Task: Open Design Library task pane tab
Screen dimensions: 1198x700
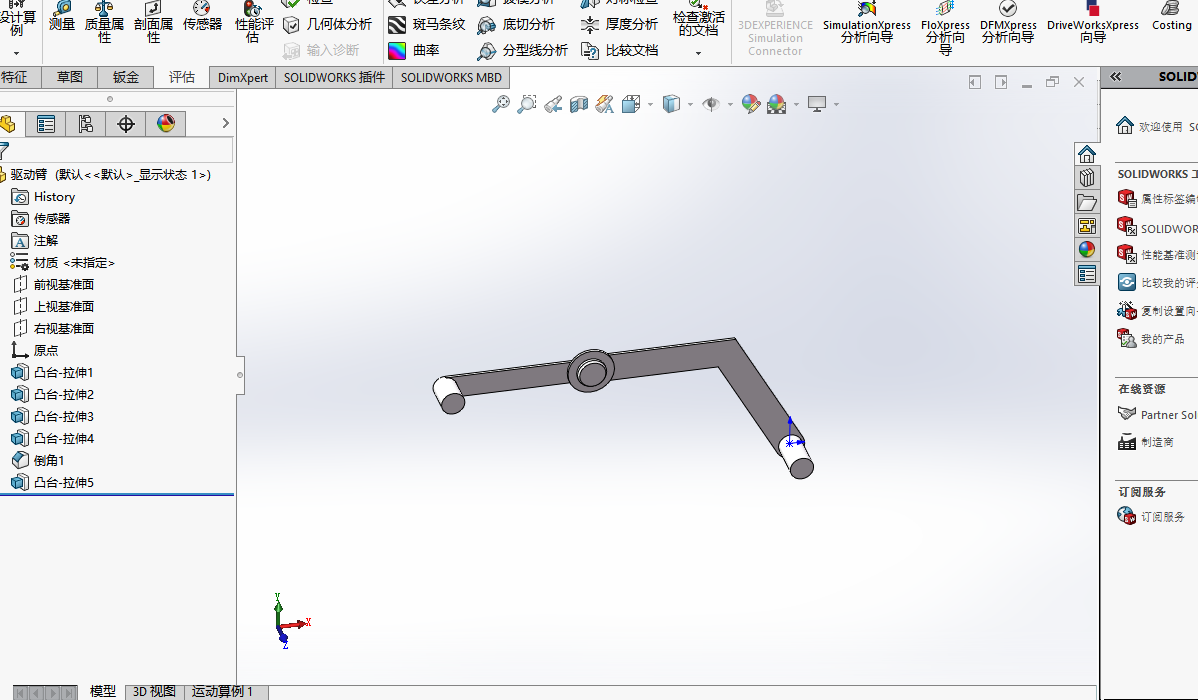Action: click(x=1086, y=178)
